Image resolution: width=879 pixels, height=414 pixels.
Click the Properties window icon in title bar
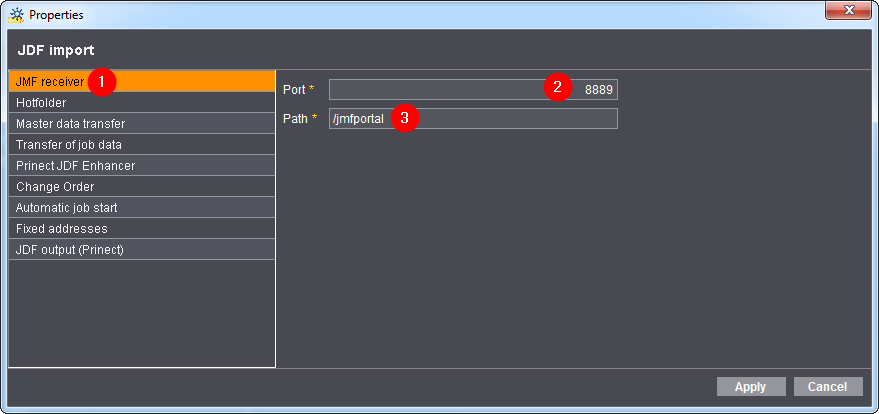click(x=15, y=15)
